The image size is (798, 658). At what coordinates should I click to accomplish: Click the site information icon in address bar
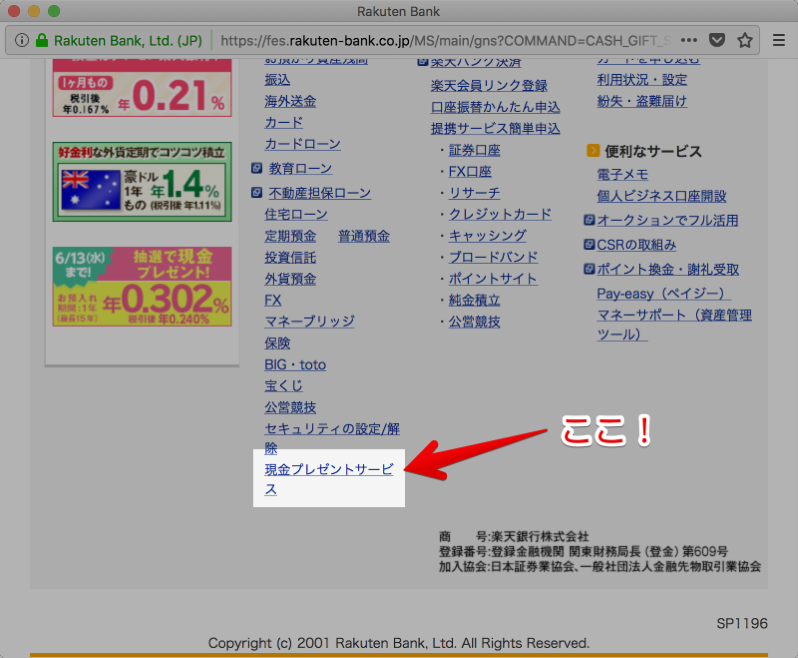[x=22, y=40]
